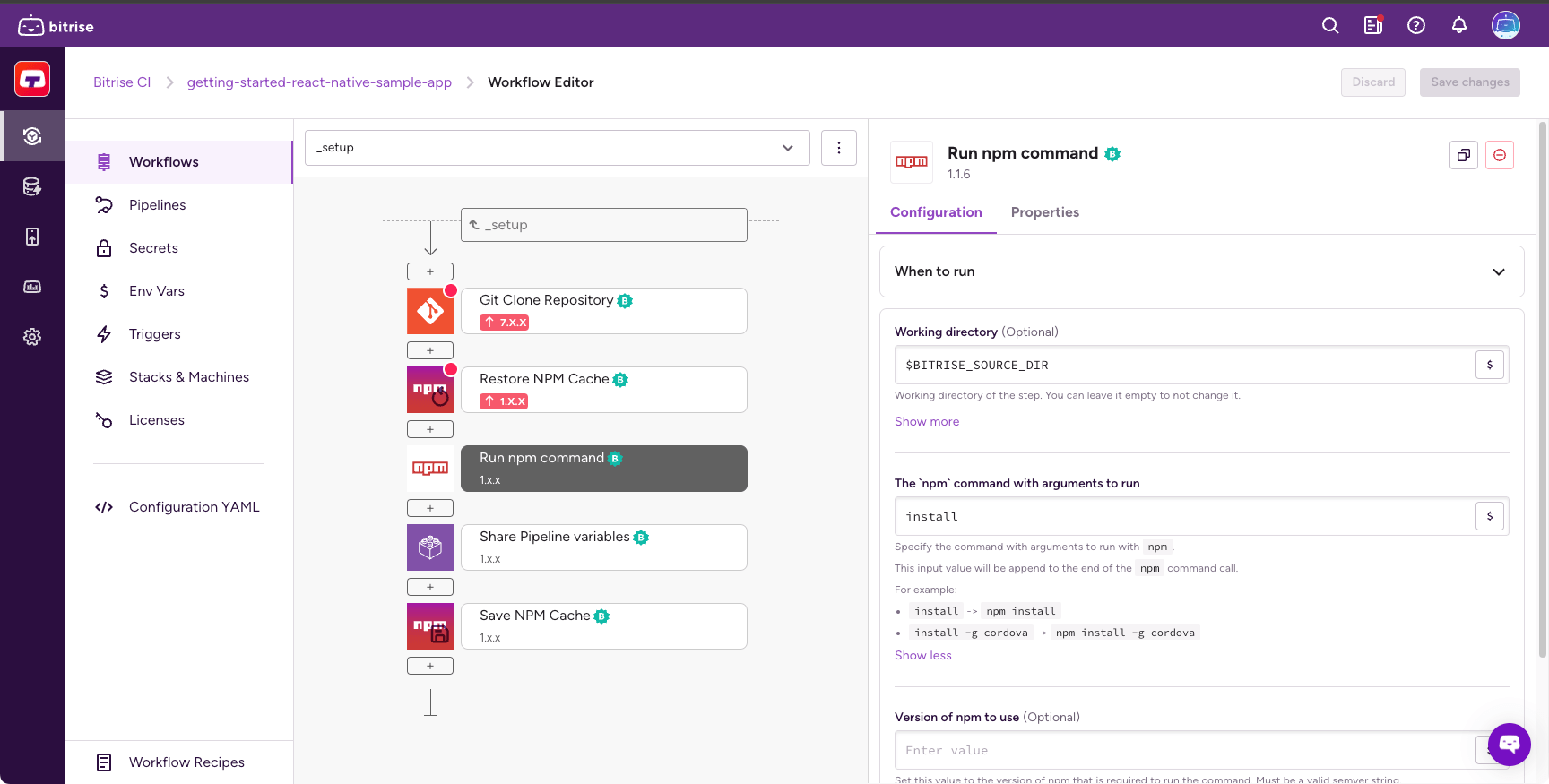Open the settings gear in left sidebar
The height and width of the screenshot is (784, 1549).
32,337
